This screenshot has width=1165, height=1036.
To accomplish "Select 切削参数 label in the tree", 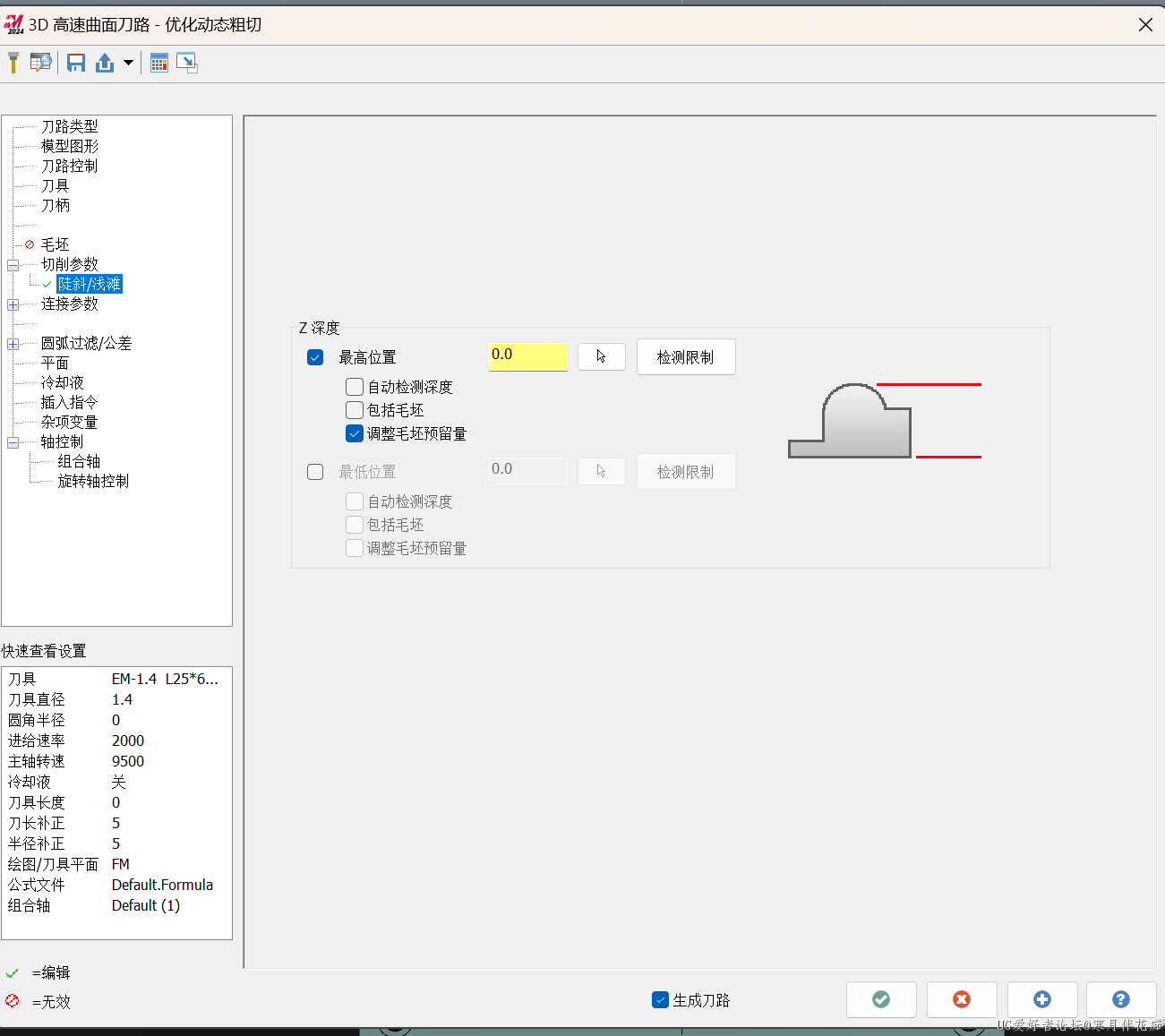I will 69,264.
